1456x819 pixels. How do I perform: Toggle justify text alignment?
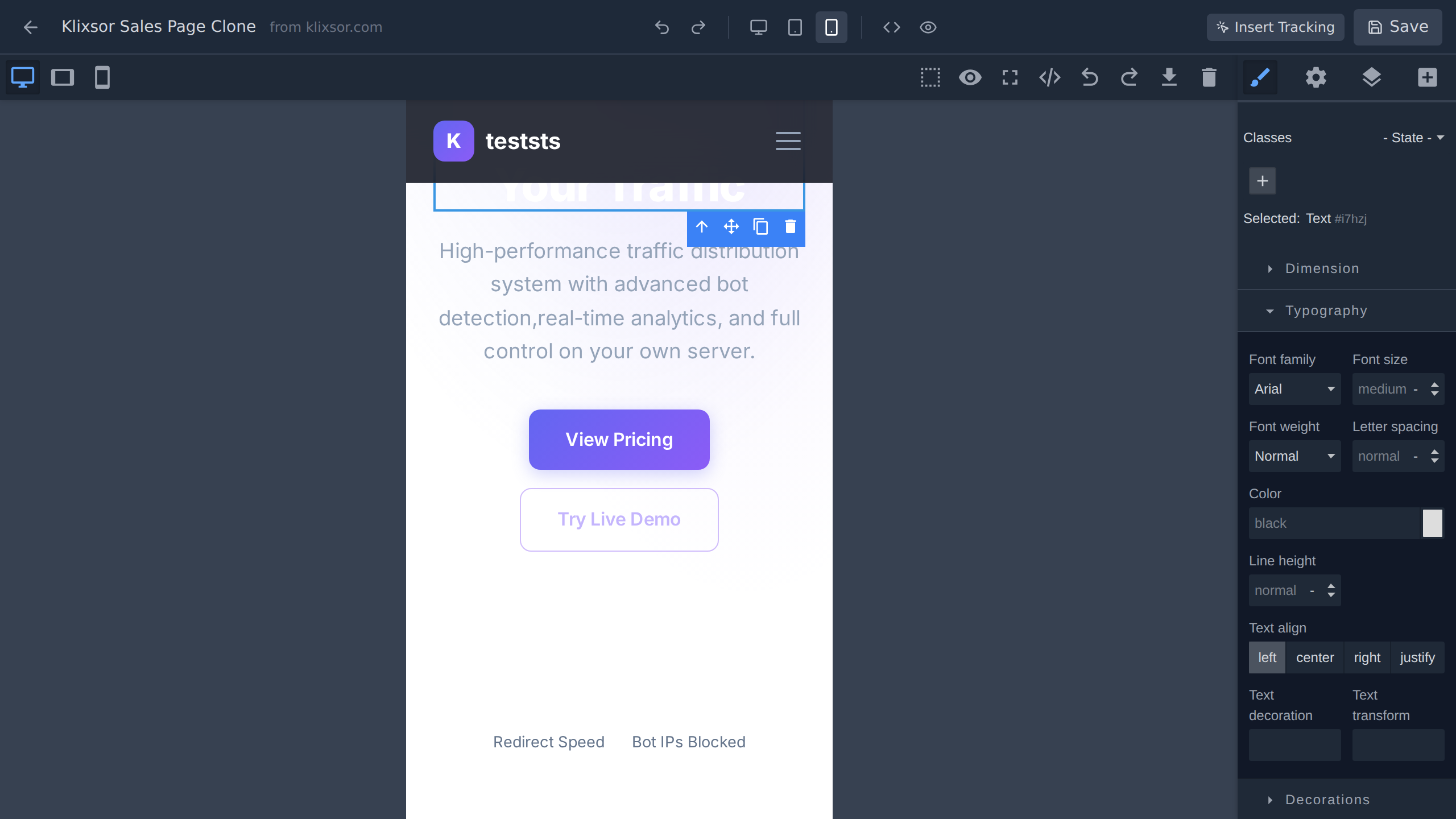click(1417, 657)
